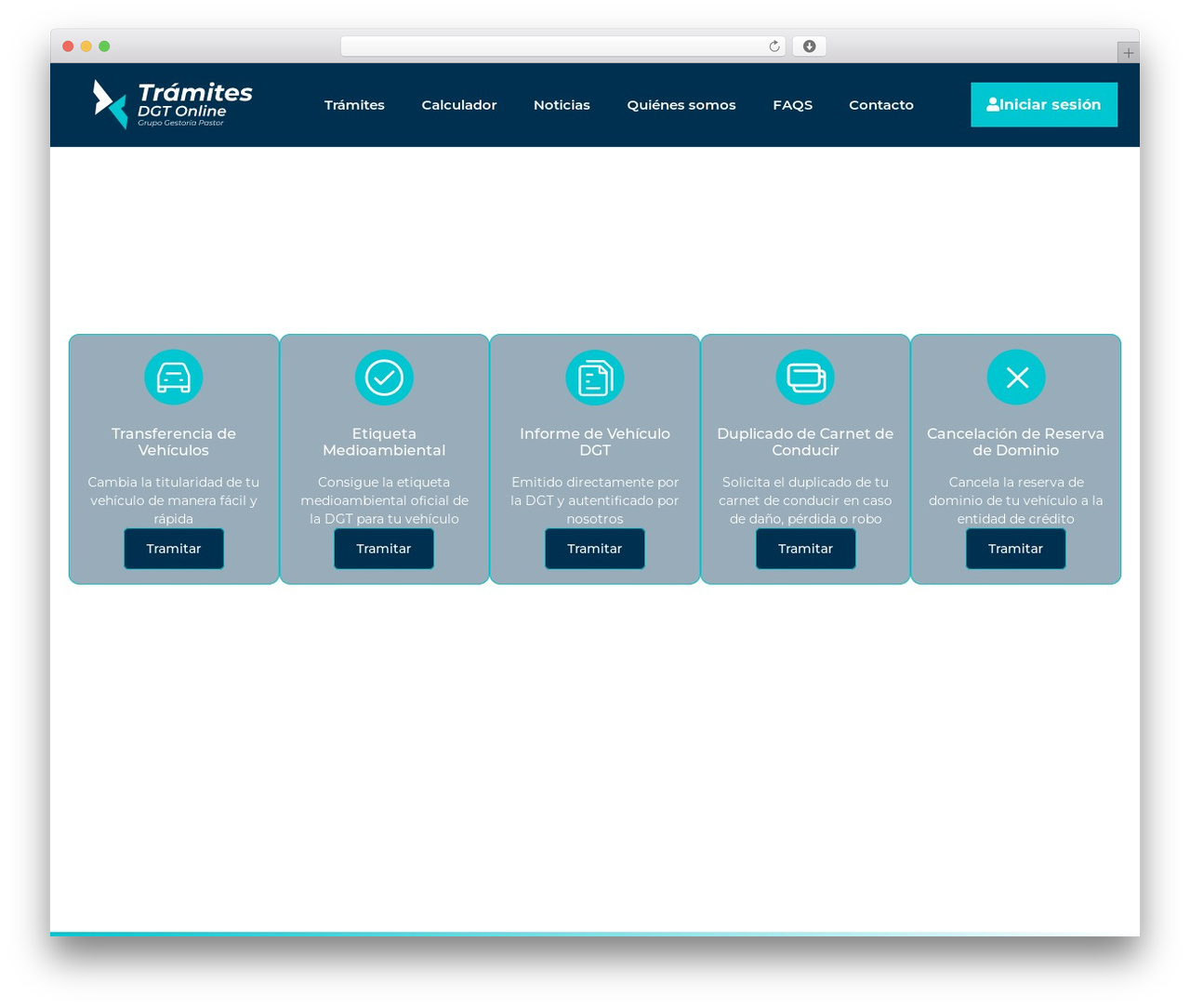Focus the browser address bar
This screenshot has height=1008, width=1190.
562,46
